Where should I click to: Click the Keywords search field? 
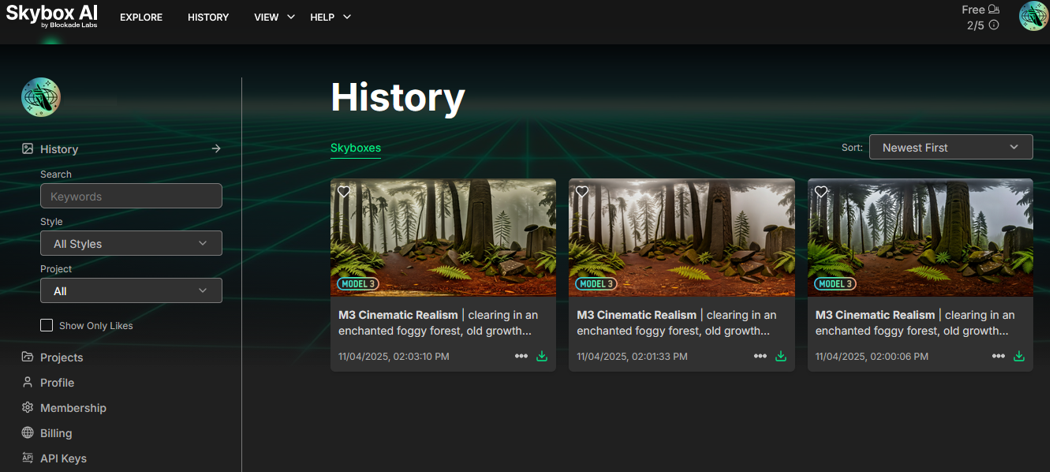pyautogui.click(x=131, y=197)
